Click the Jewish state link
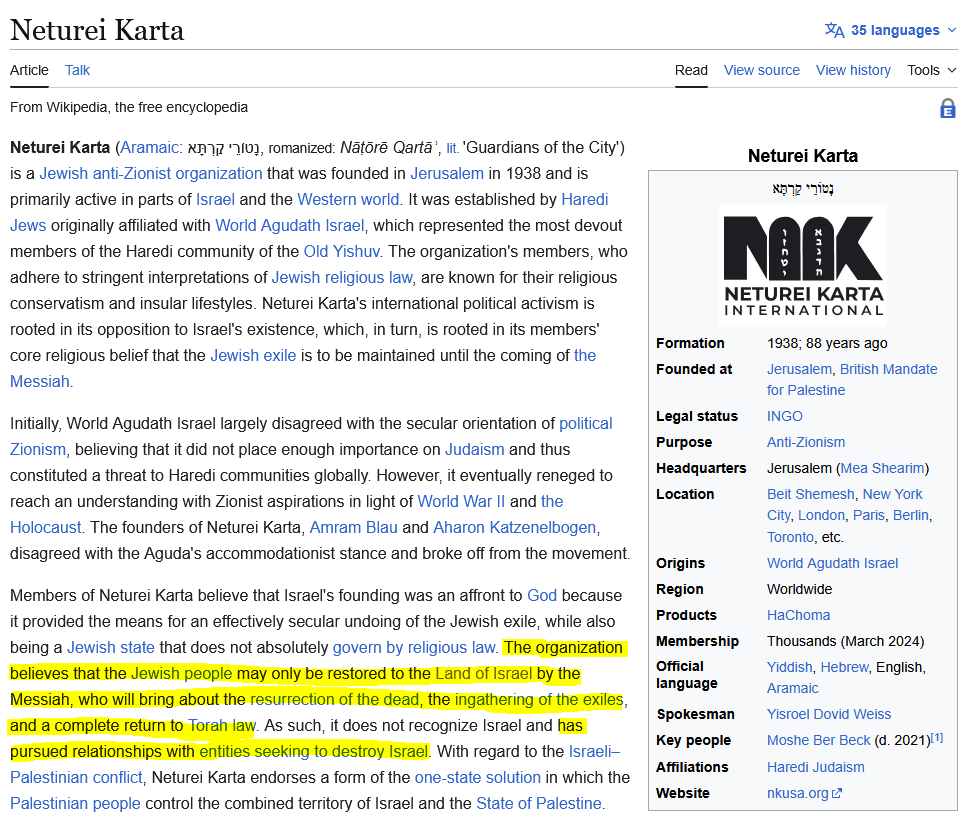The image size is (974, 823). tap(111, 647)
